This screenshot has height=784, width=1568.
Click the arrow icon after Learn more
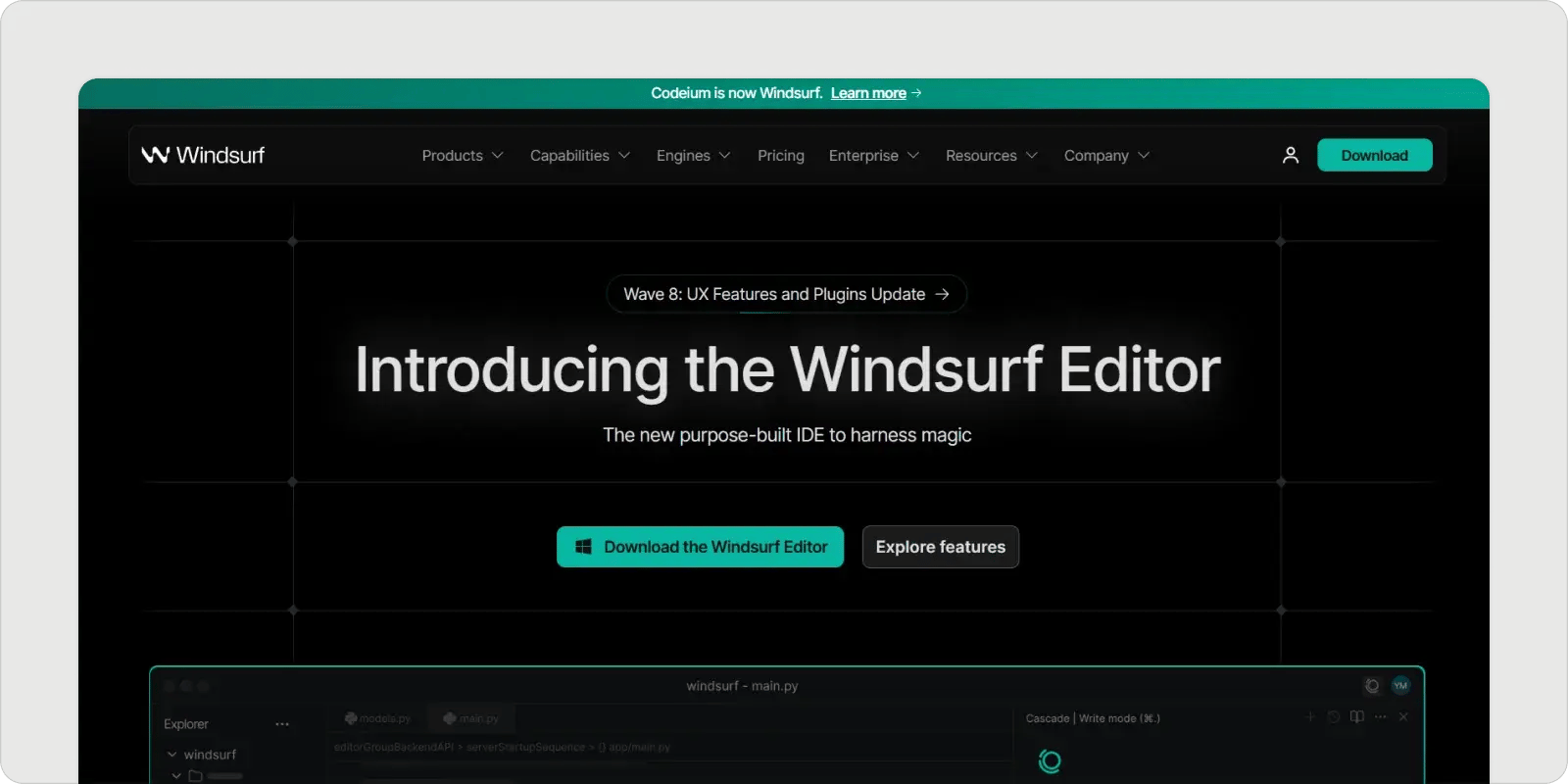point(916,93)
